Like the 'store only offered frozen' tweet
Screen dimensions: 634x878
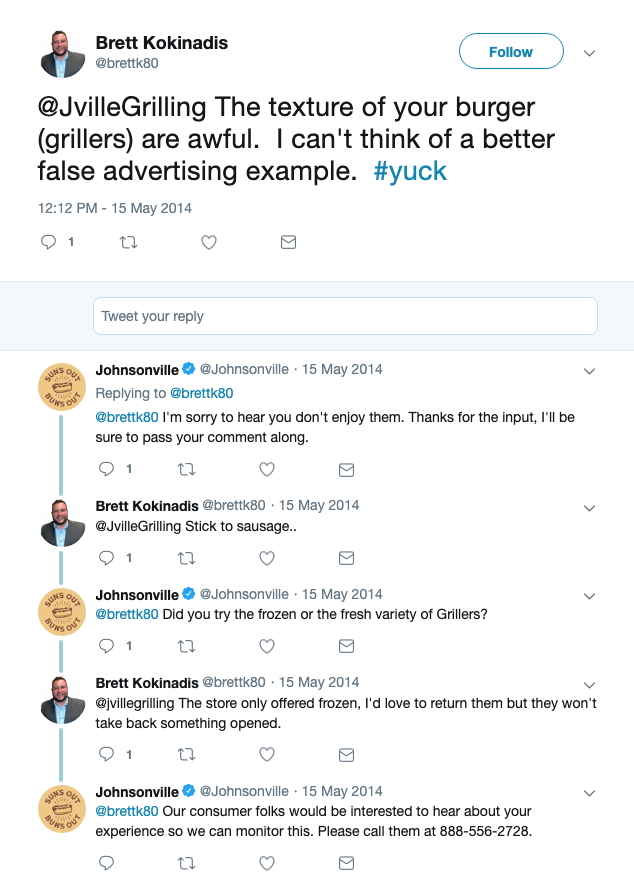point(267,754)
